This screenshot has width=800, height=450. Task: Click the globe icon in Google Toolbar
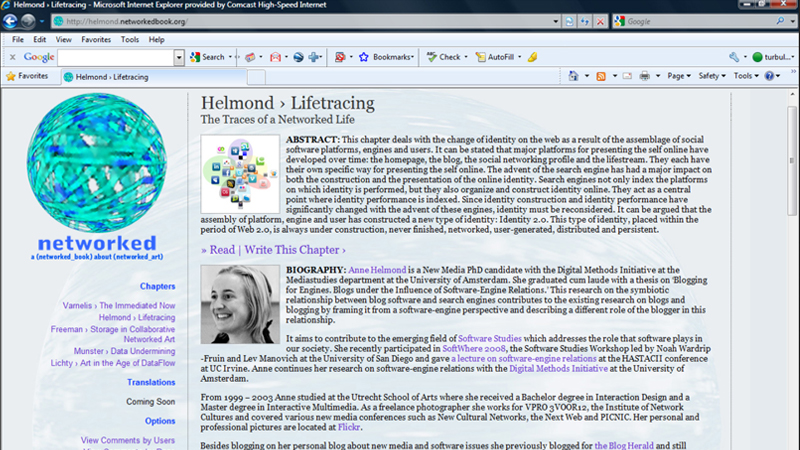(298, 57)
